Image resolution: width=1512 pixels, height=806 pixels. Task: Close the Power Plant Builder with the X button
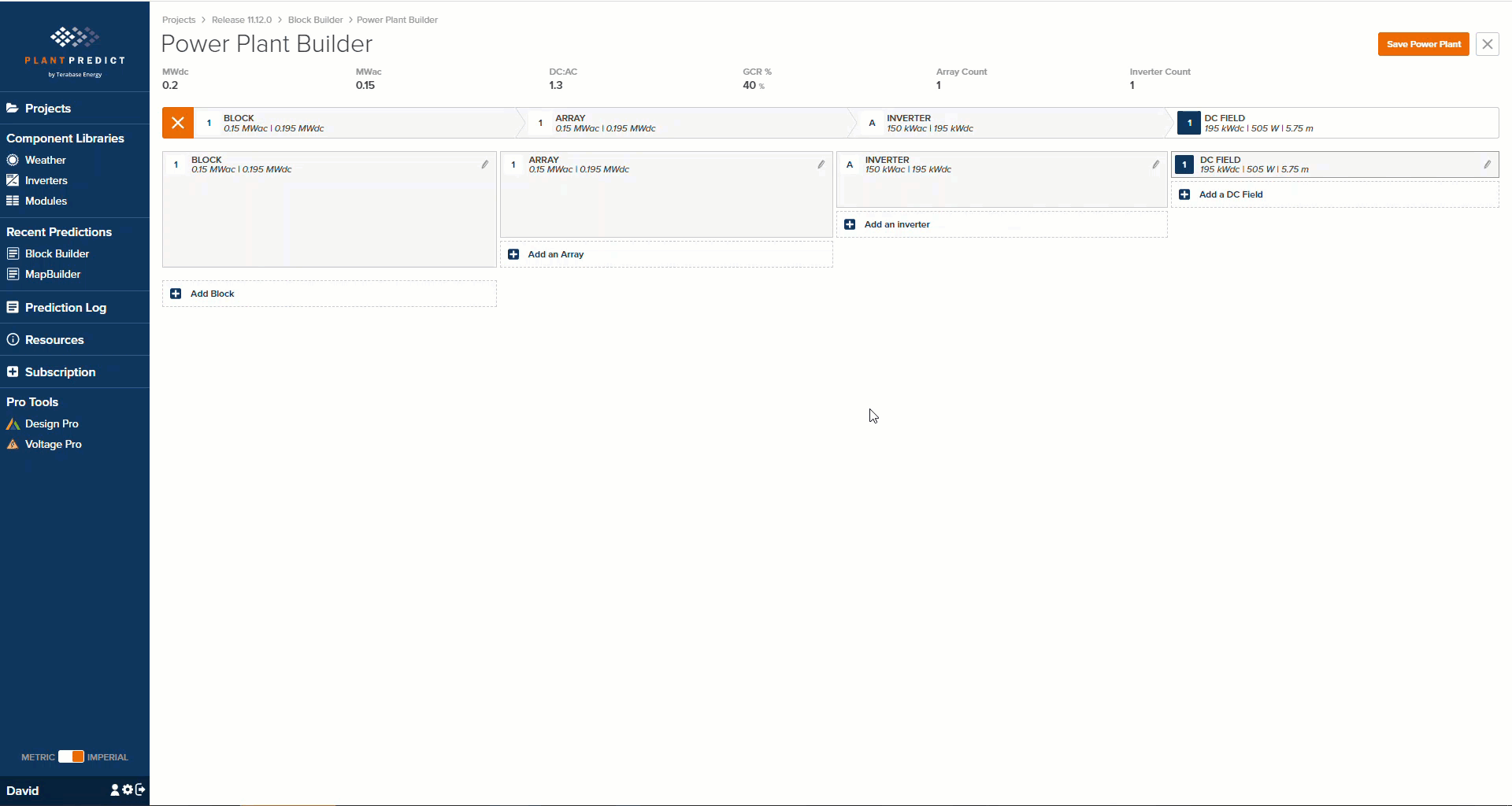1488,44
